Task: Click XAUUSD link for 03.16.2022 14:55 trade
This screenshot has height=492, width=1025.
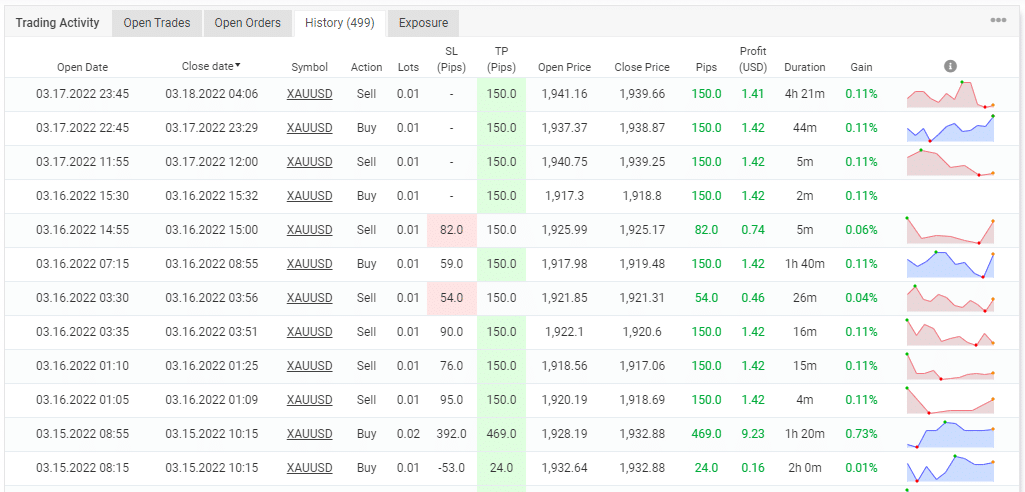Action: pos(309,230)
